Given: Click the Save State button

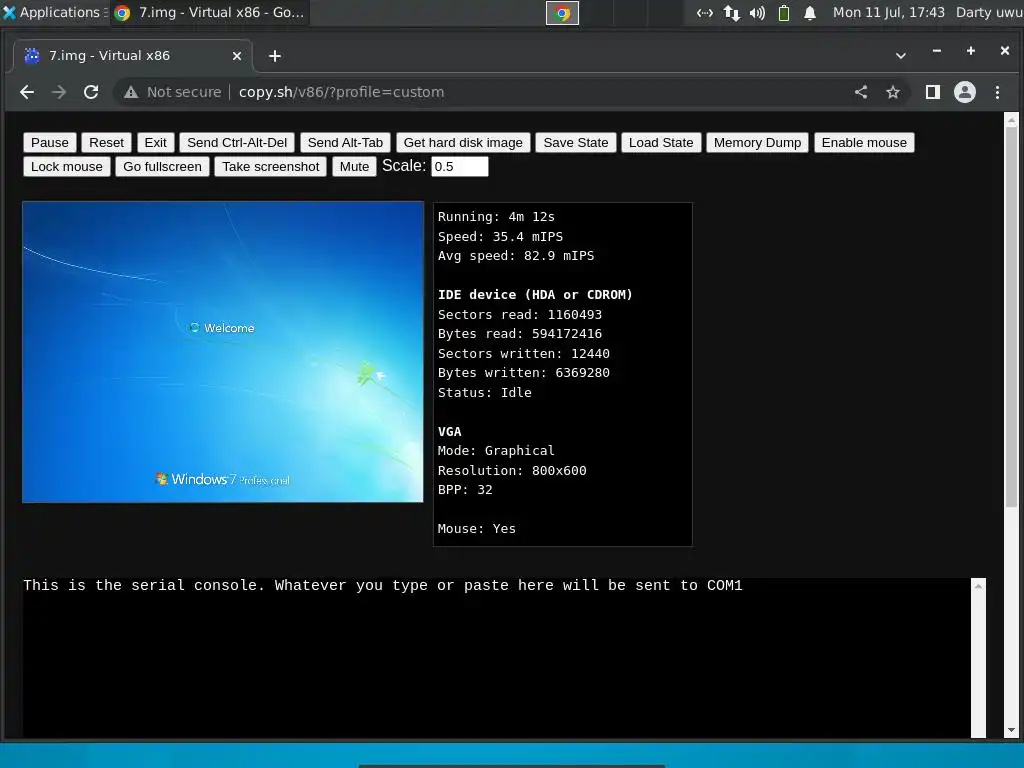Looking at the screenshot, I should pyautogui.click(x=576, y=142).
